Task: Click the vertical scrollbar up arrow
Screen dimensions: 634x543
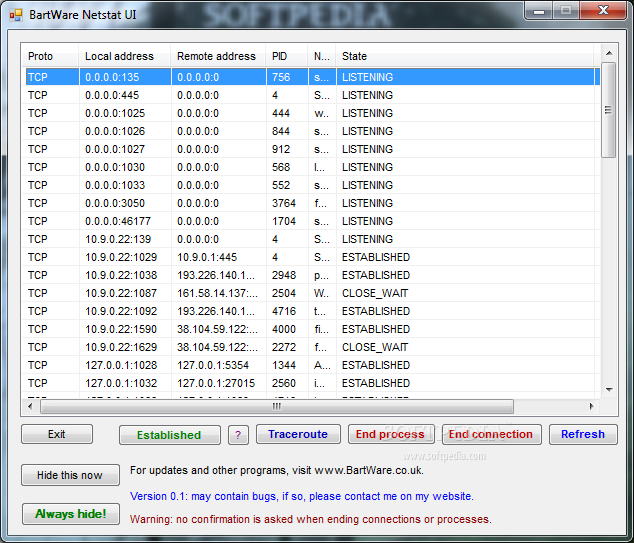Action: click(x=609, y=53)
